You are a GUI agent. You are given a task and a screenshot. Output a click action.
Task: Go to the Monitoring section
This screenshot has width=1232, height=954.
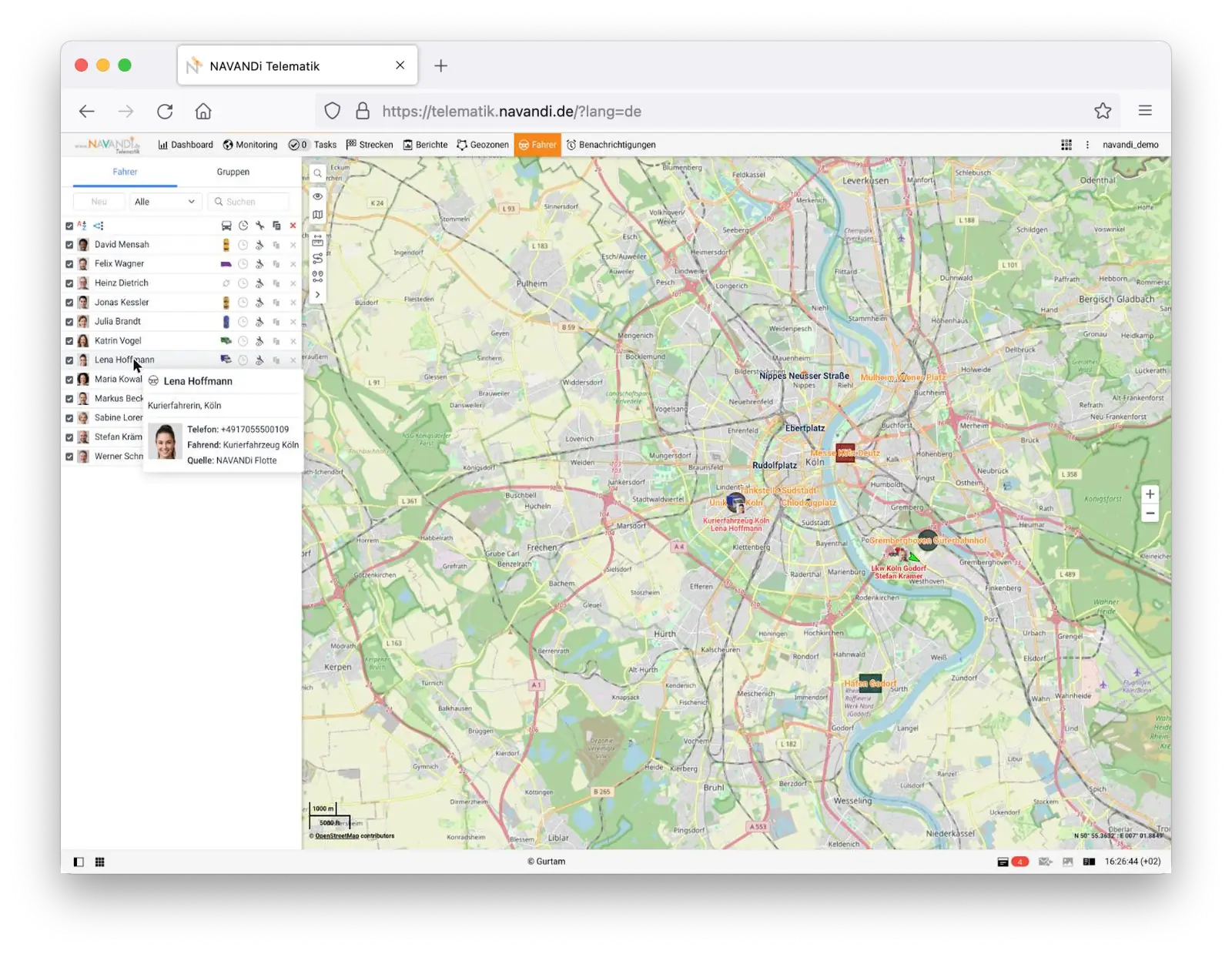click(x=250, y=145)
